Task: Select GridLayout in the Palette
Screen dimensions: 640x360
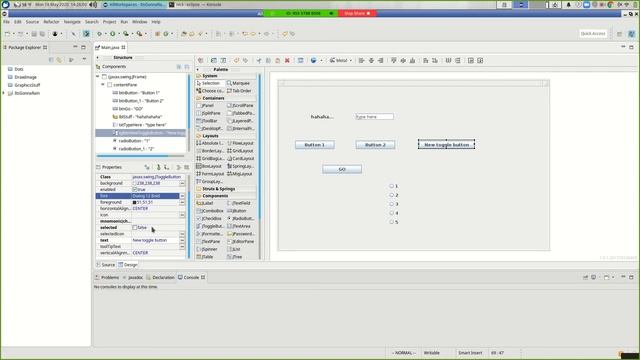Action: (x=241, y=151)
